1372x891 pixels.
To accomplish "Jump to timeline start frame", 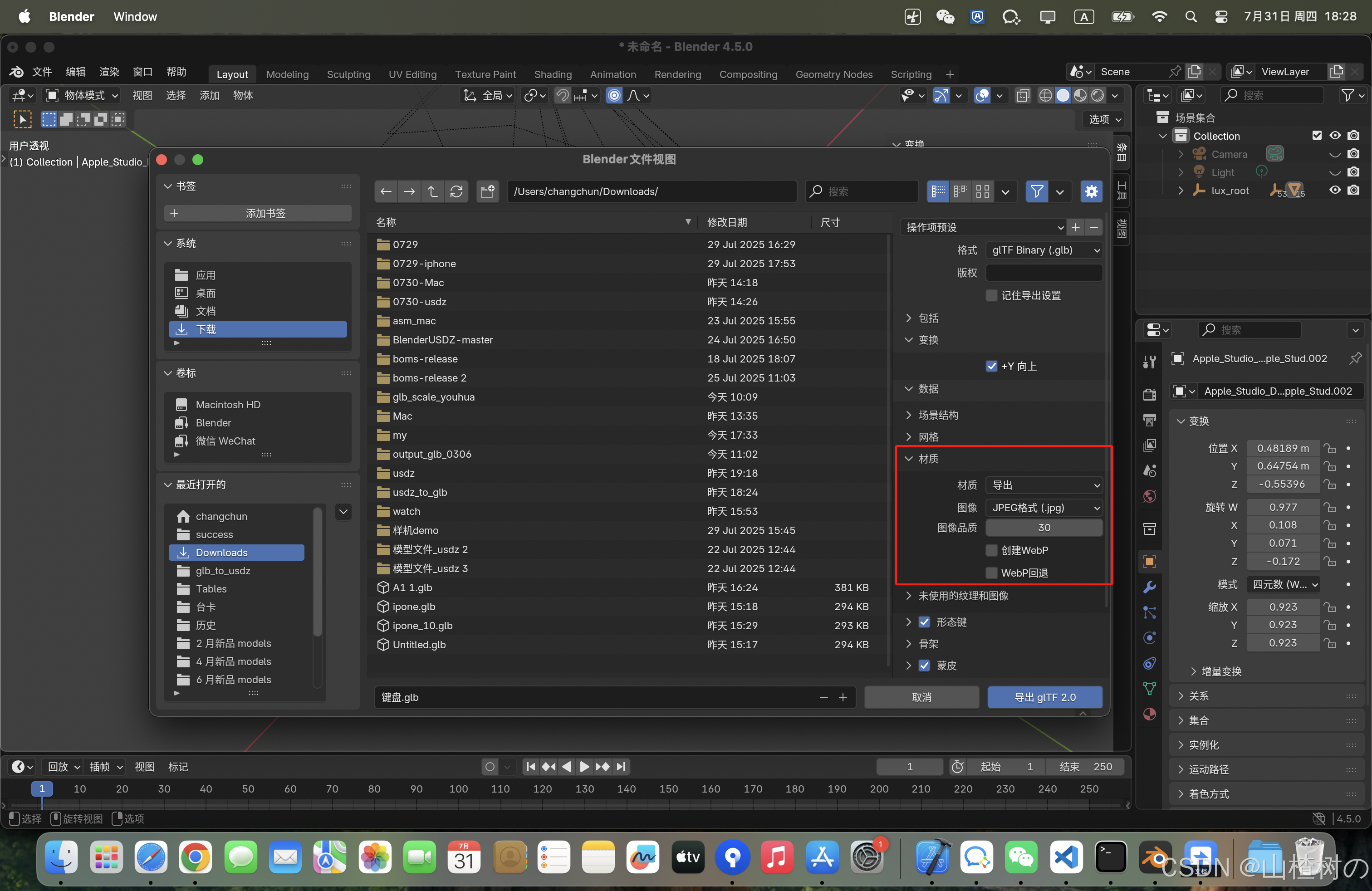I will (531, 767).
